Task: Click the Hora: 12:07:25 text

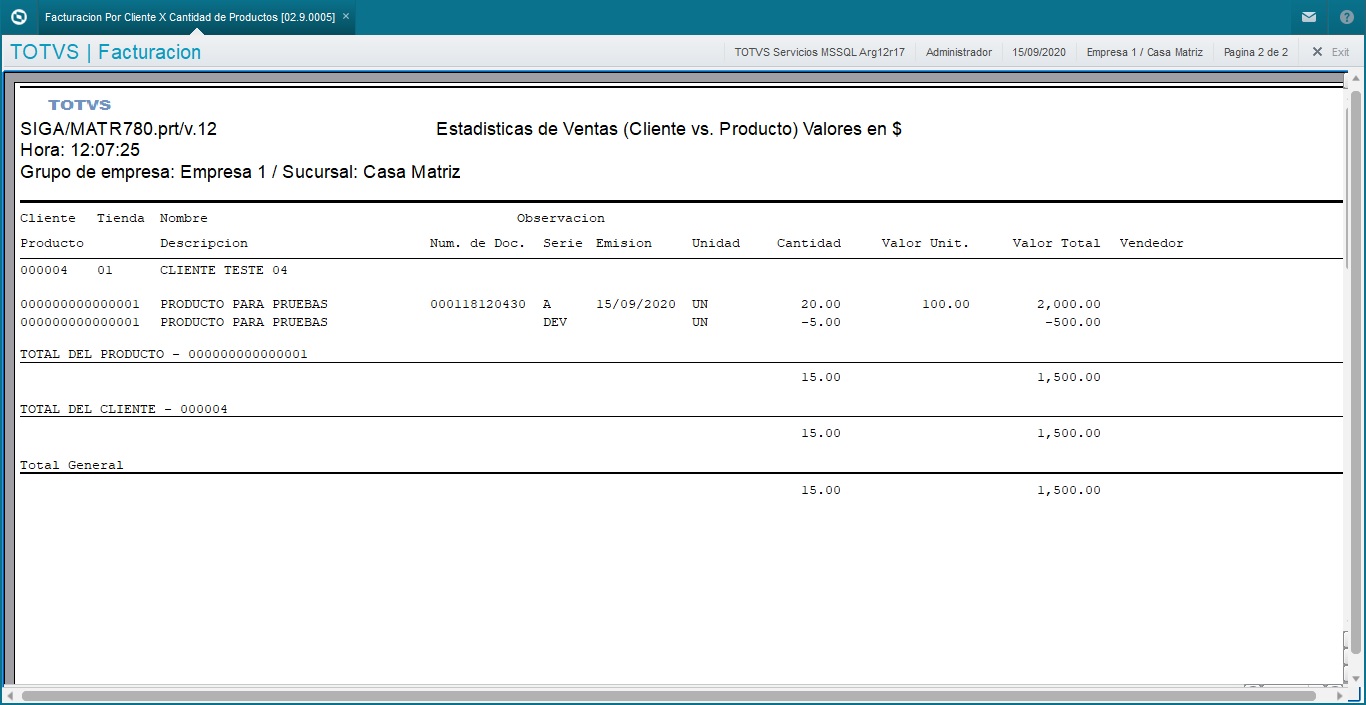Action: [x=80, y=150]
